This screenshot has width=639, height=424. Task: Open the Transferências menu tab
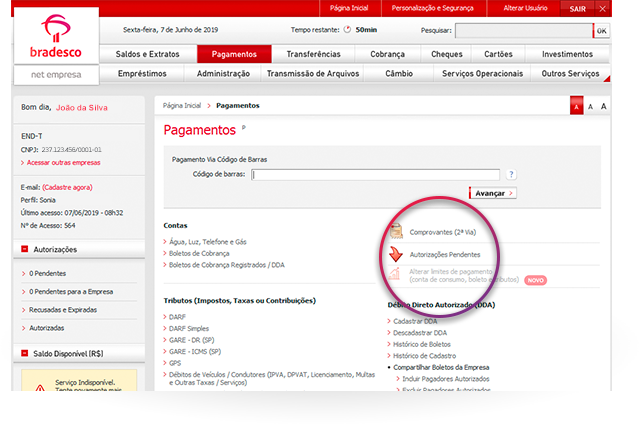tap(313, 54)
